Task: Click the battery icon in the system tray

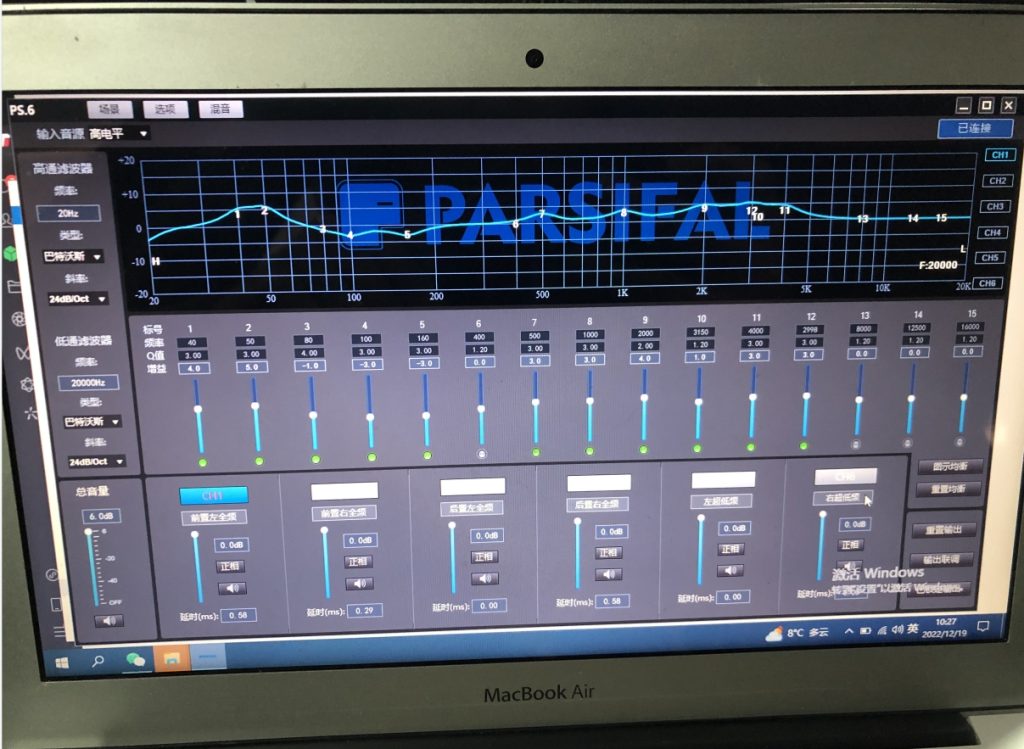Action: click(x=865, y=631)
